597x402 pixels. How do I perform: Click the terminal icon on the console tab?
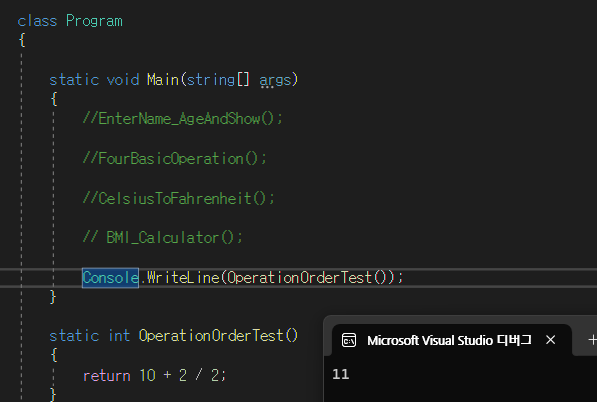tap(349, 340)
